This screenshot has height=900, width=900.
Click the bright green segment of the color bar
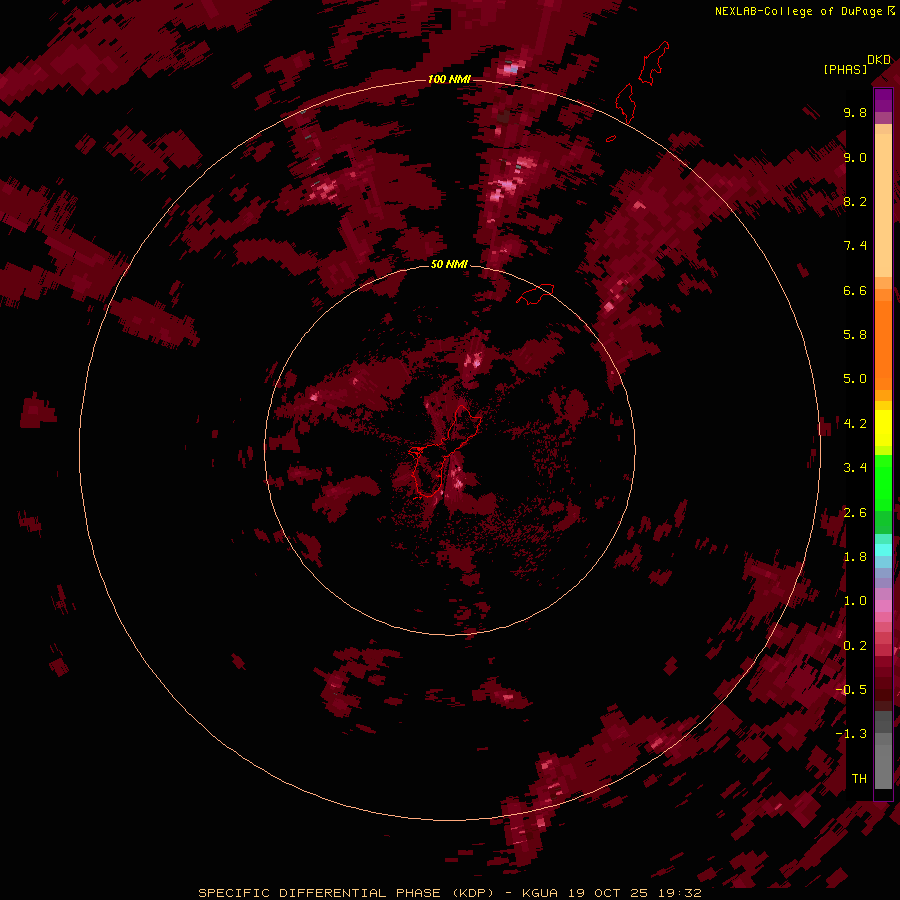[883, 482]
